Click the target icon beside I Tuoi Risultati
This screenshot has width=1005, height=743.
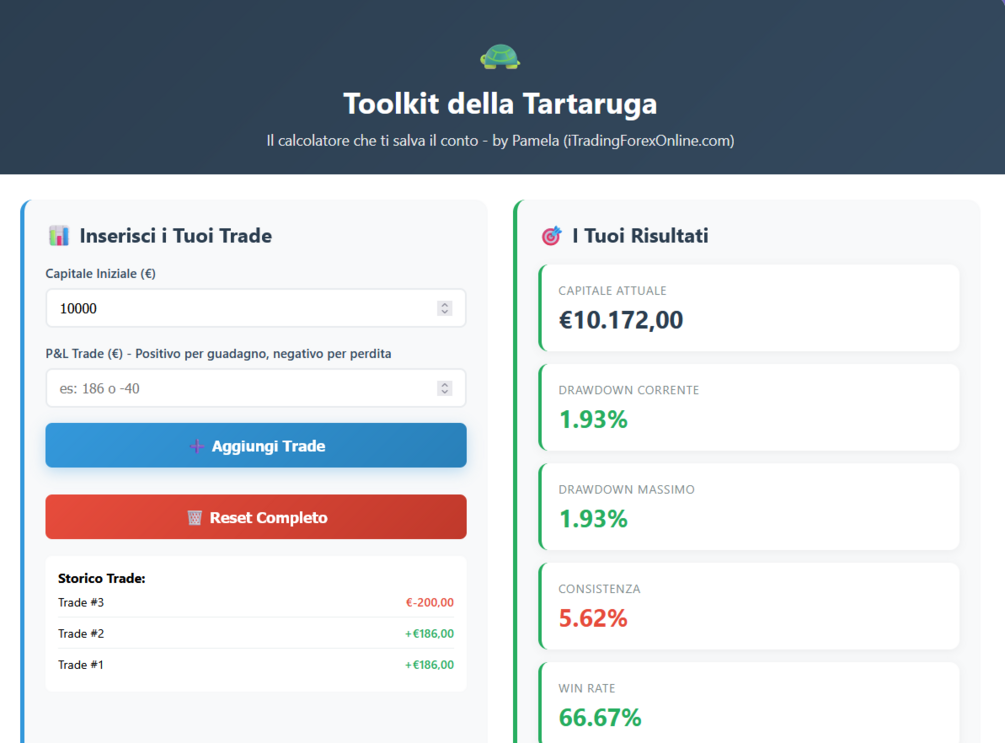551,235
